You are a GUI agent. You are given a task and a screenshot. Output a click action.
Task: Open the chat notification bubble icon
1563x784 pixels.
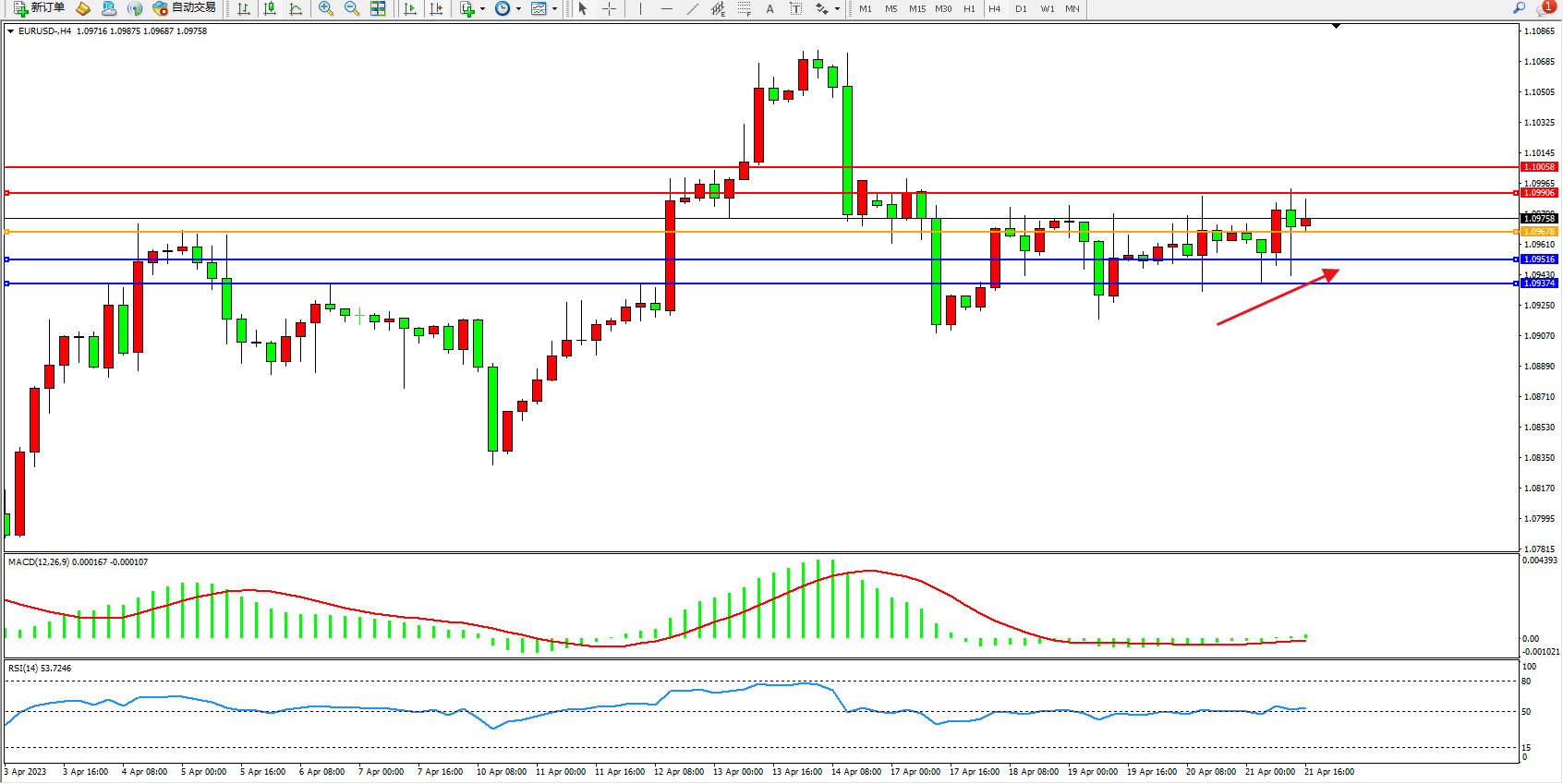(x=1545, y=8)
